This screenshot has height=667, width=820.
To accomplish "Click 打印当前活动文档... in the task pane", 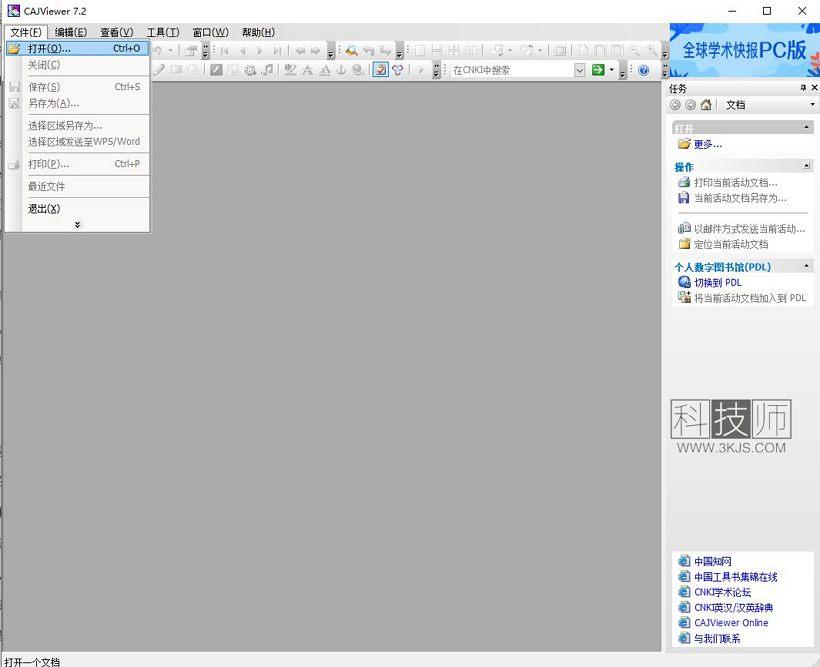I will (735, 183).
